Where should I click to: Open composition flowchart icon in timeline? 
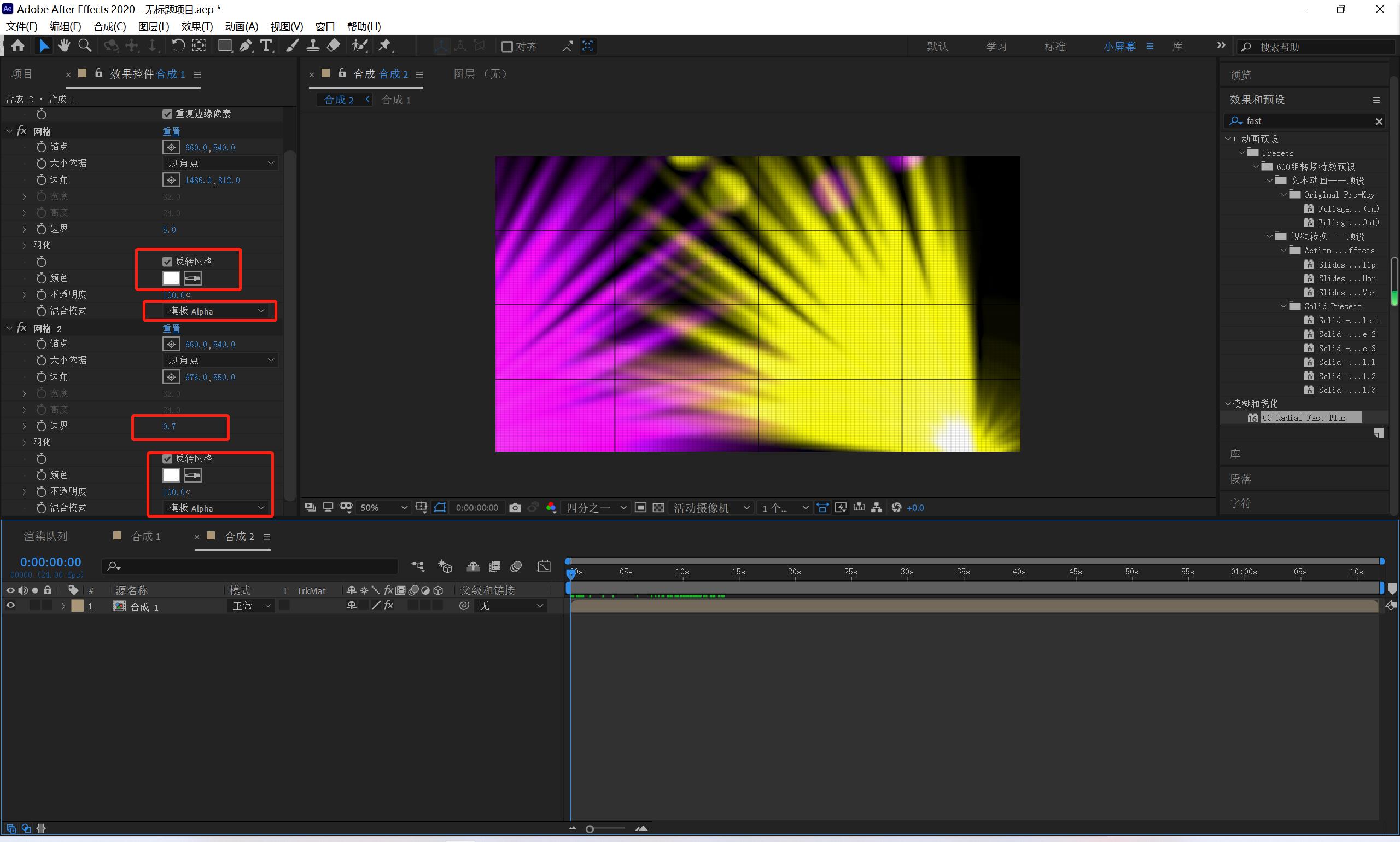pos(418,566)
